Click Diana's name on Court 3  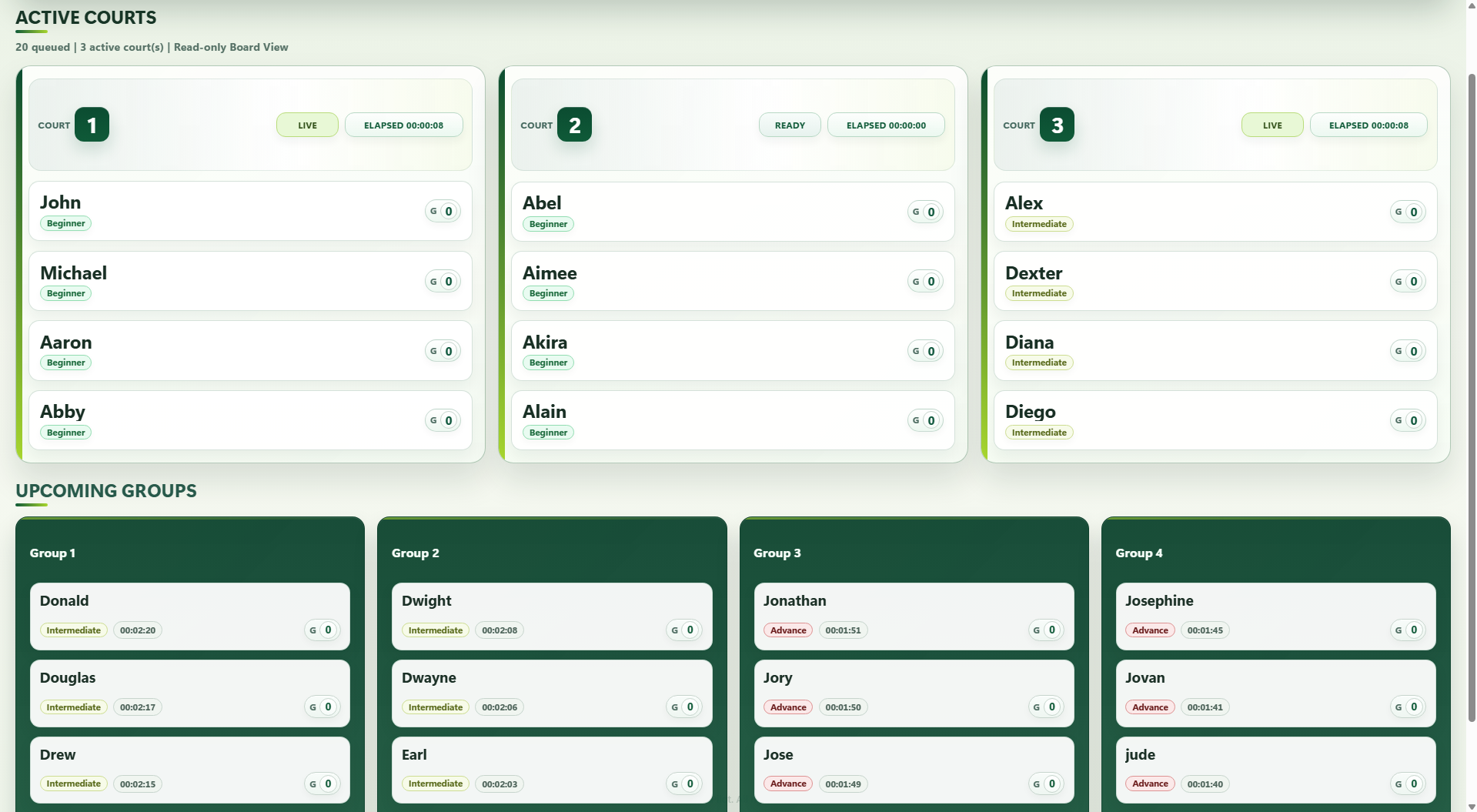[1029, 343]
